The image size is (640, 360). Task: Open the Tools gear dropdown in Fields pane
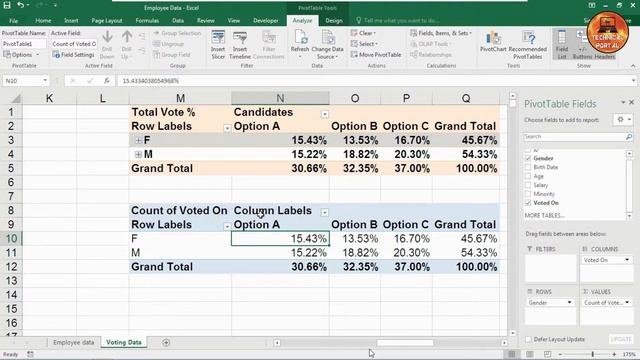623,120
